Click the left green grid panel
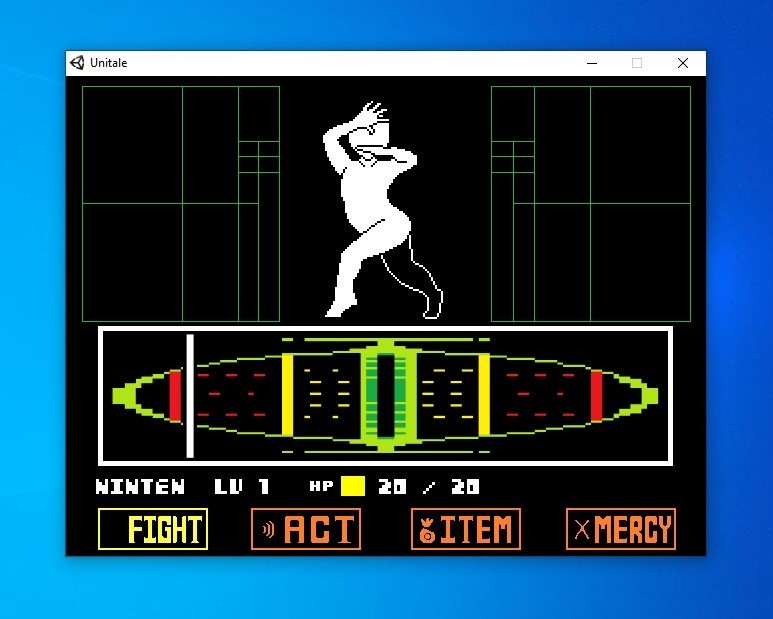773x619 pixels. tap(181, 204)
